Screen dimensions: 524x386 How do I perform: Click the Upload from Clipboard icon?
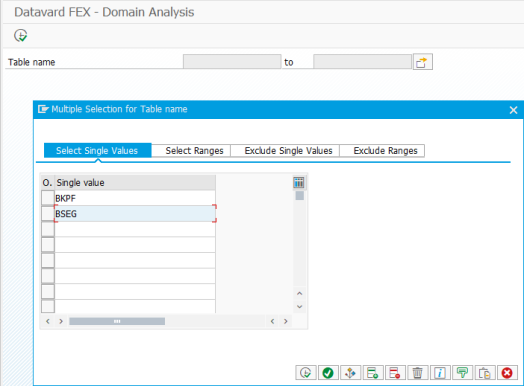click(485, 373)
